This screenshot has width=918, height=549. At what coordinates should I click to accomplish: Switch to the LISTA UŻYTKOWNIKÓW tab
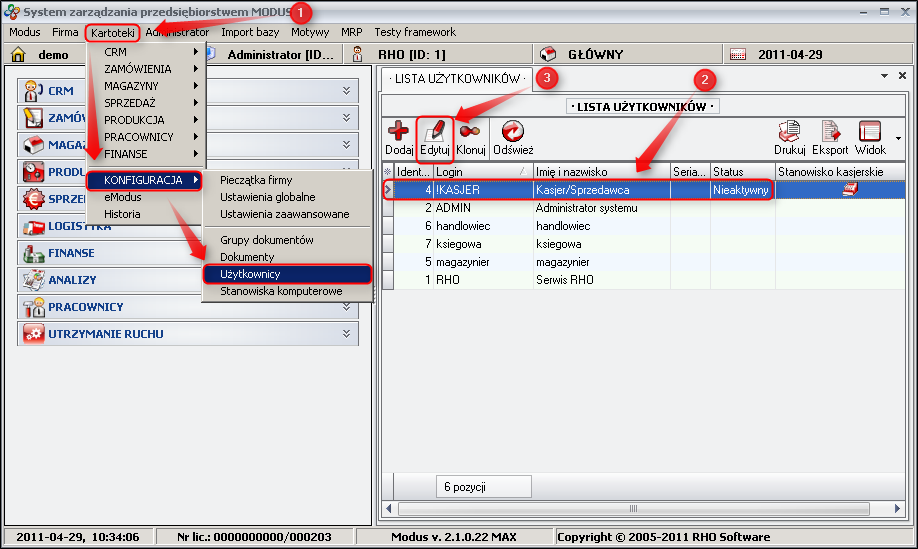pos(457,78)
